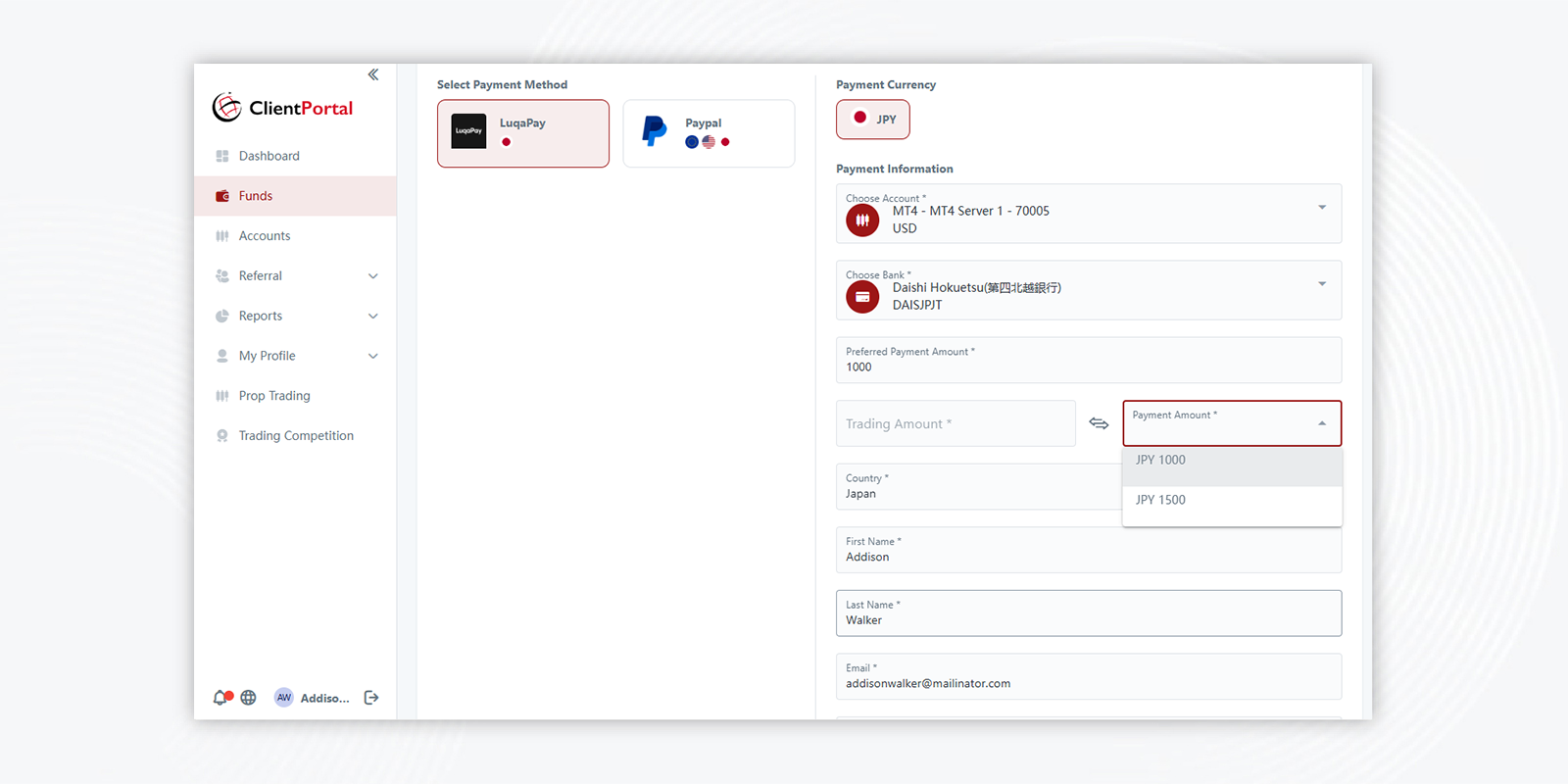Click the Trading Competition medal icon

[x=222, y=436]
